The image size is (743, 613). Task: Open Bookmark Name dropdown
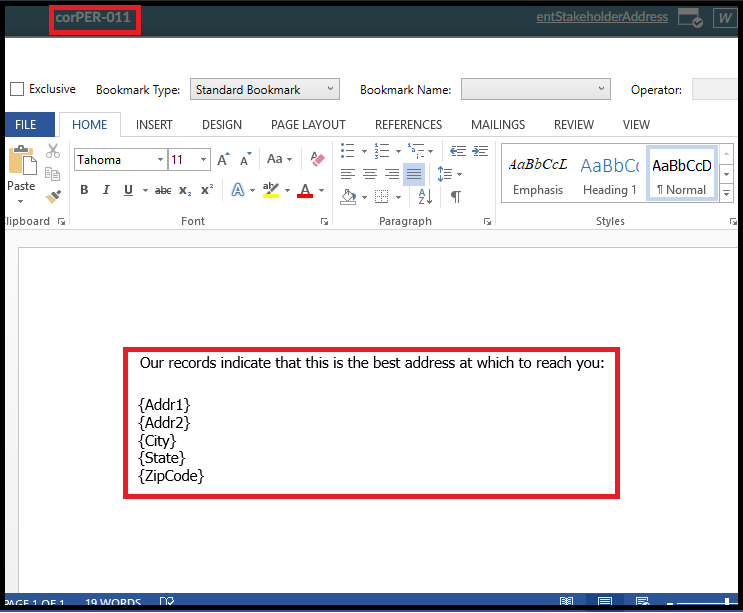pos(536,89)
